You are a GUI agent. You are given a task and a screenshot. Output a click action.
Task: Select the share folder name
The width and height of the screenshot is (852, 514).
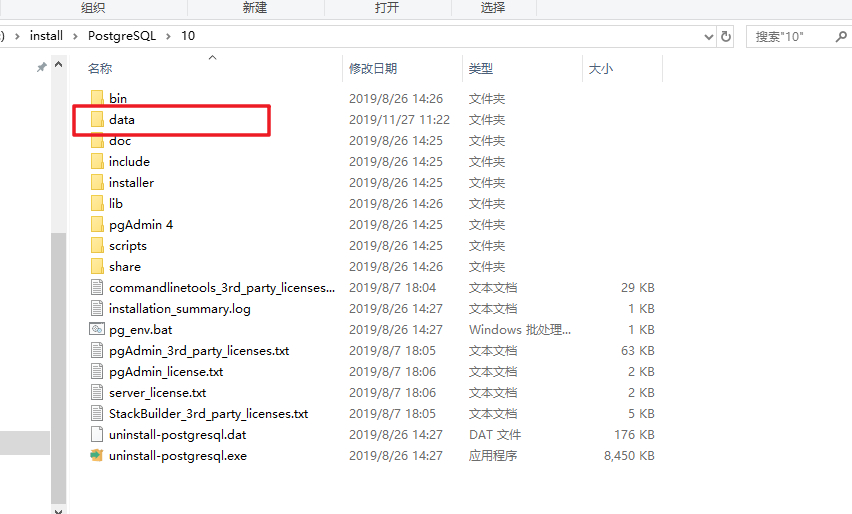click(x=125, y=267)
